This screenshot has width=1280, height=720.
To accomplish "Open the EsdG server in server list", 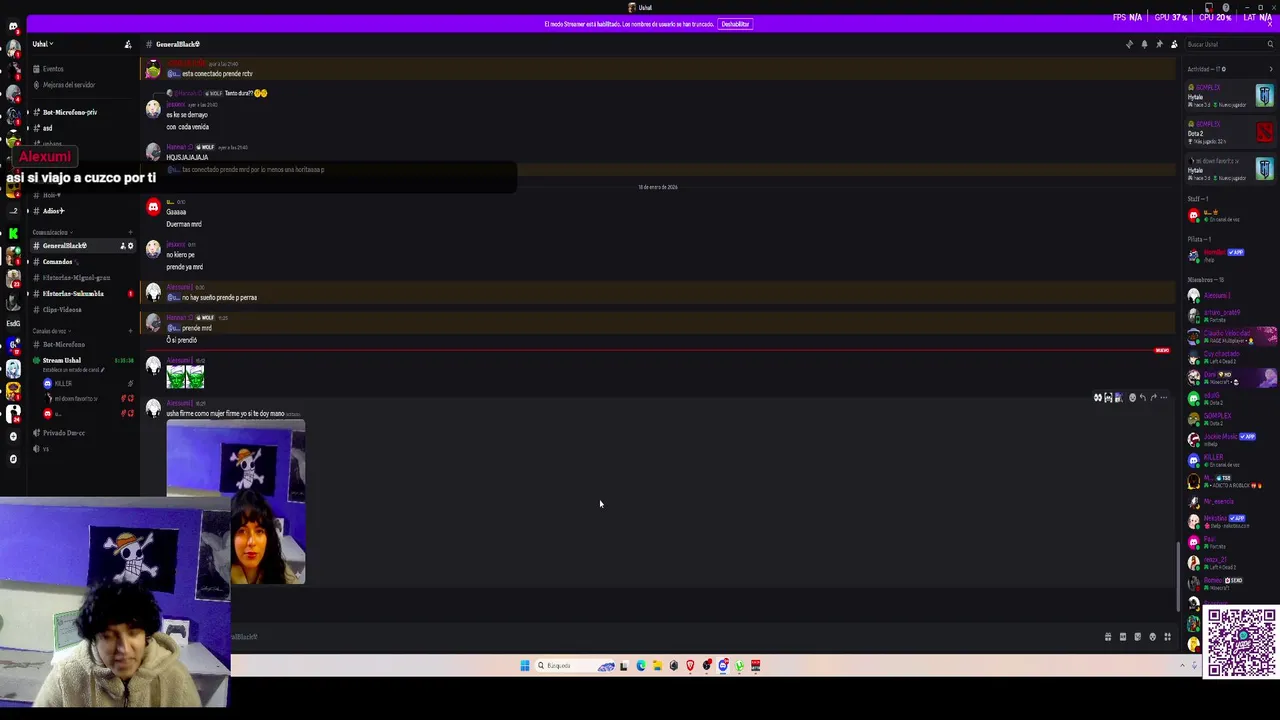I will [x=13, y=323].
